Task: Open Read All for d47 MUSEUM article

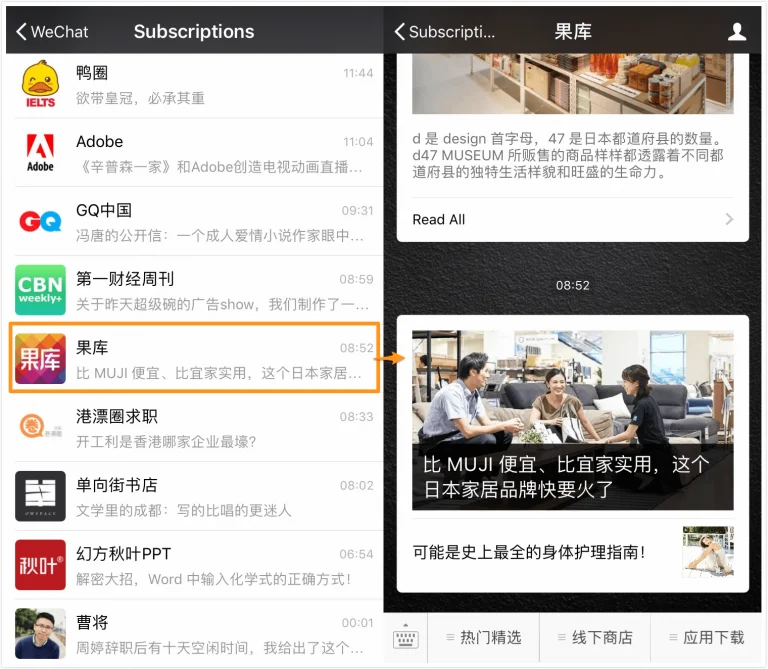Action: click(572, 219)
